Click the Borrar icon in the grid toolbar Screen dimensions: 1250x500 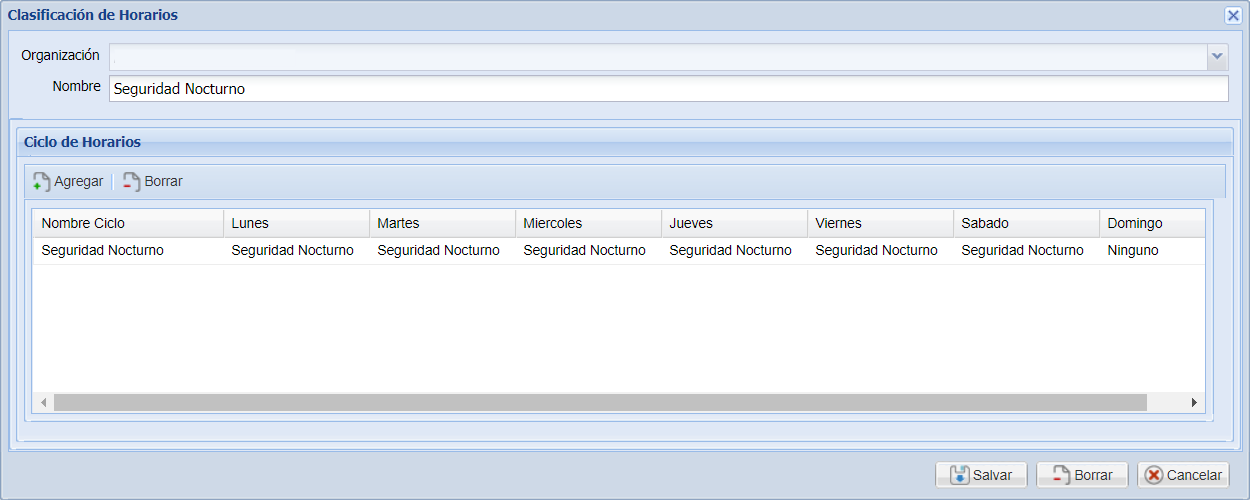tap(131, 182)
